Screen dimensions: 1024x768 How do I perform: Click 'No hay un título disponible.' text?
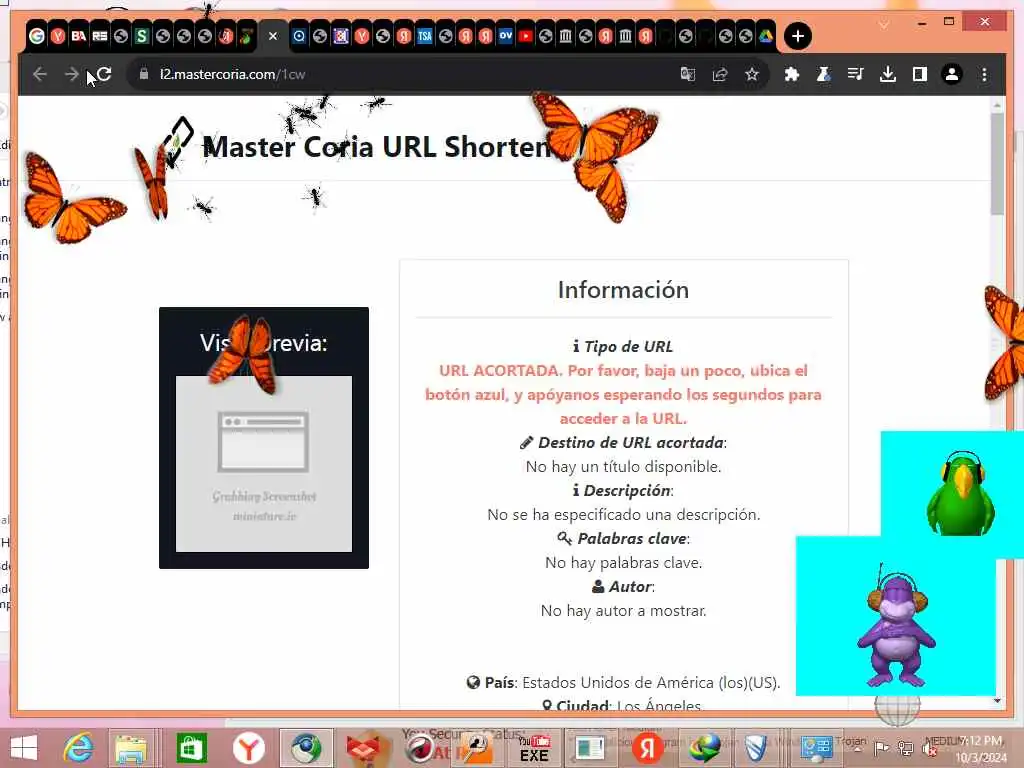[623, 466]
